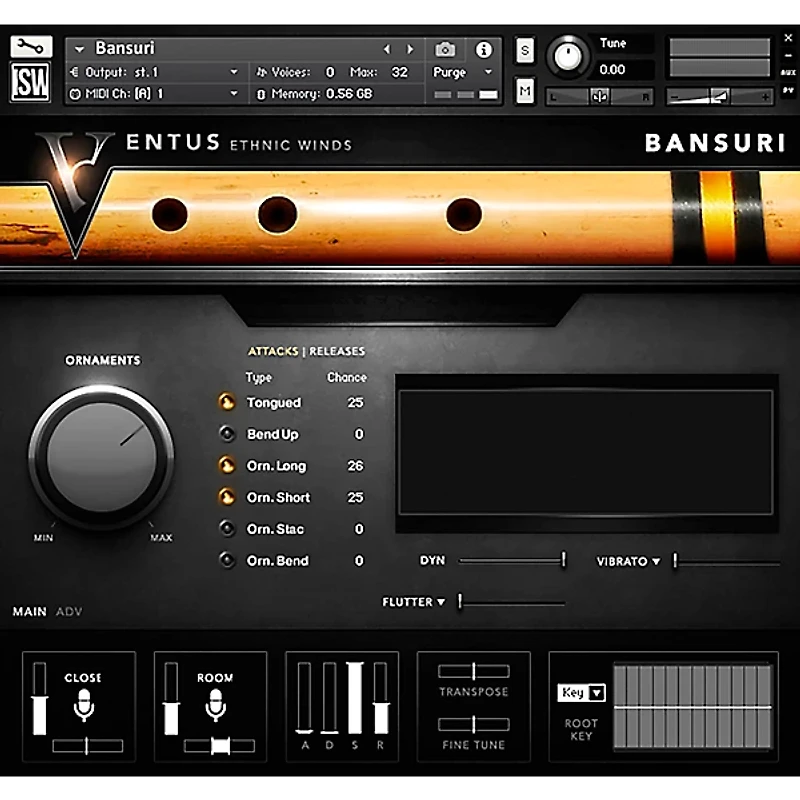Disable the Tongued attack lamp
800x800 pixels.
[x=228, y=402]
